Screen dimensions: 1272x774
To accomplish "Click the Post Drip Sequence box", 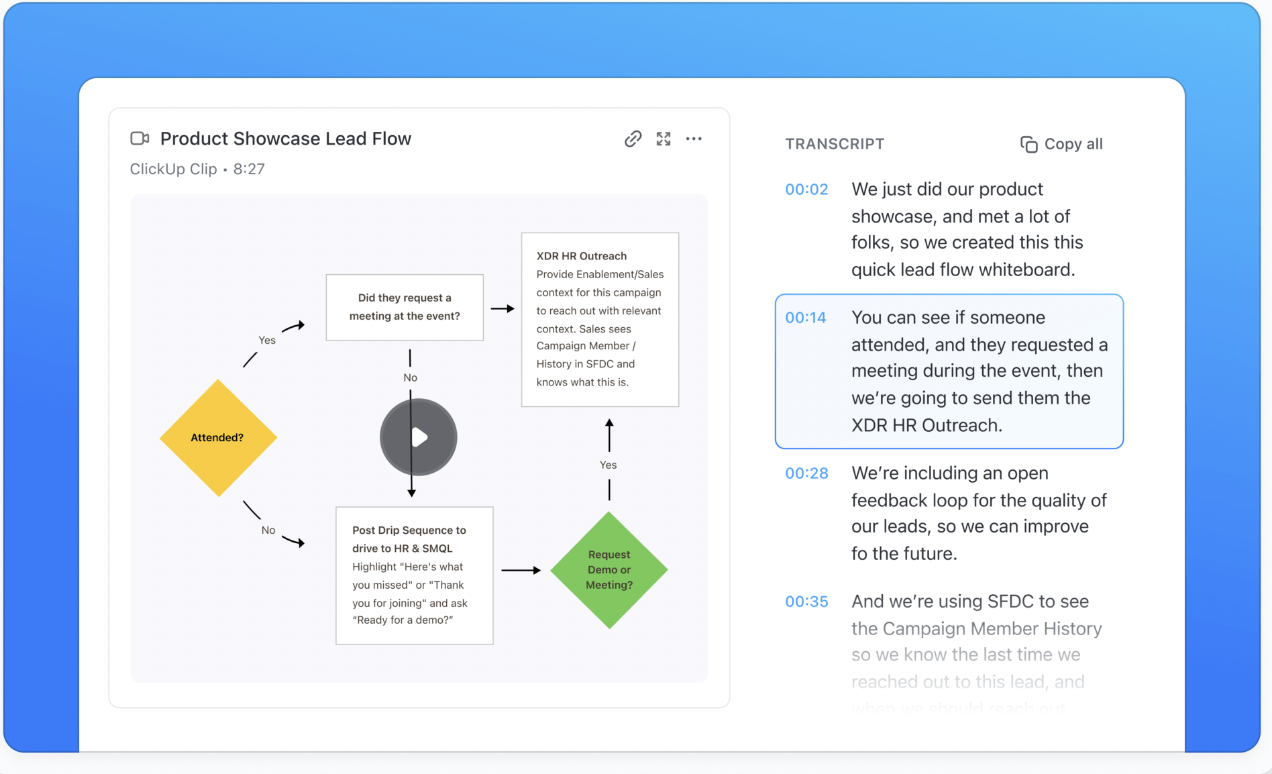I will 414,575.
